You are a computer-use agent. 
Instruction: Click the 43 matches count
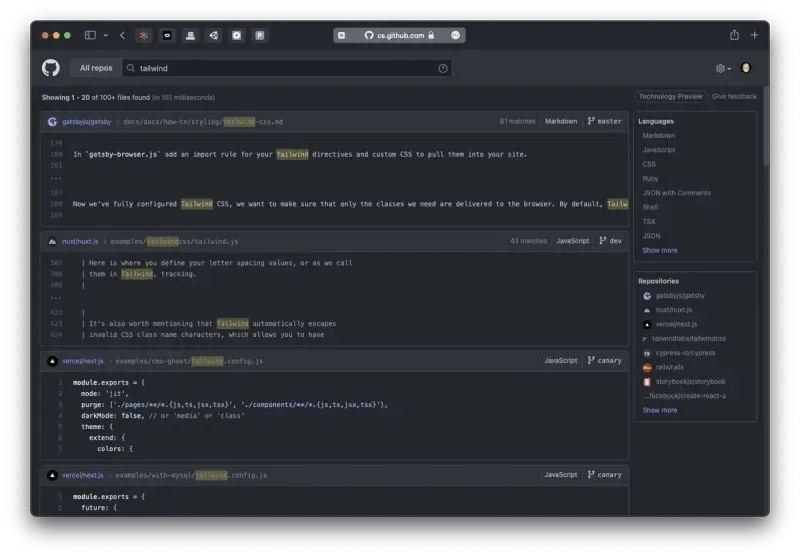pos(528,241)
